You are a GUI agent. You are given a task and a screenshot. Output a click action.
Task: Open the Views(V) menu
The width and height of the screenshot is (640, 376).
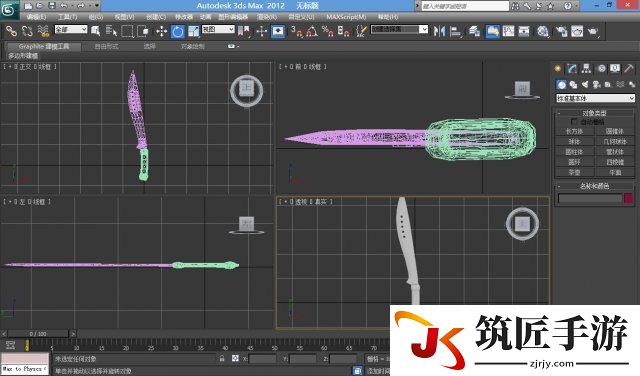pyautogui.click(x=124, y=17)
